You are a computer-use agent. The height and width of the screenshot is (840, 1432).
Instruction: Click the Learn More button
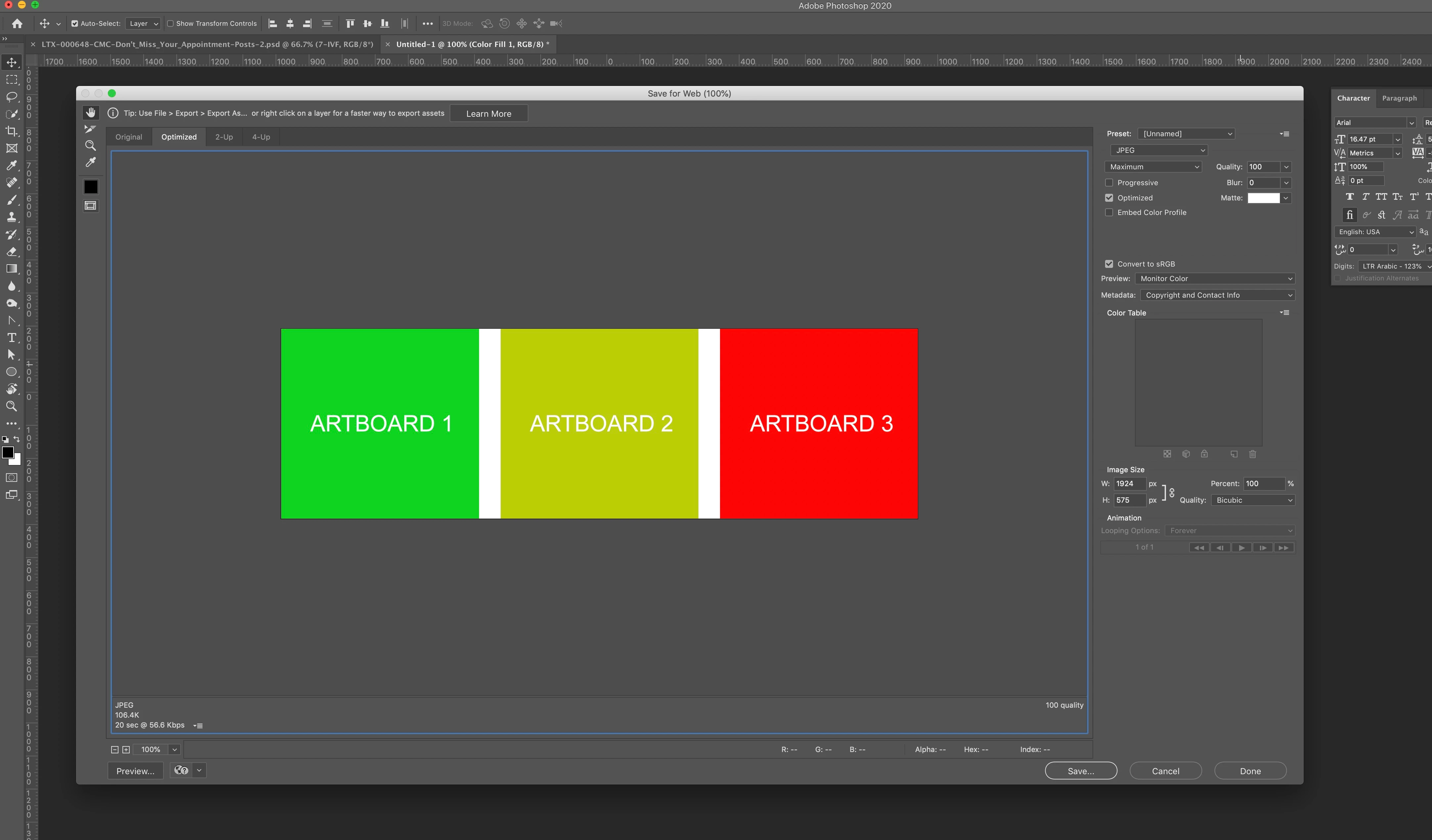489,113
